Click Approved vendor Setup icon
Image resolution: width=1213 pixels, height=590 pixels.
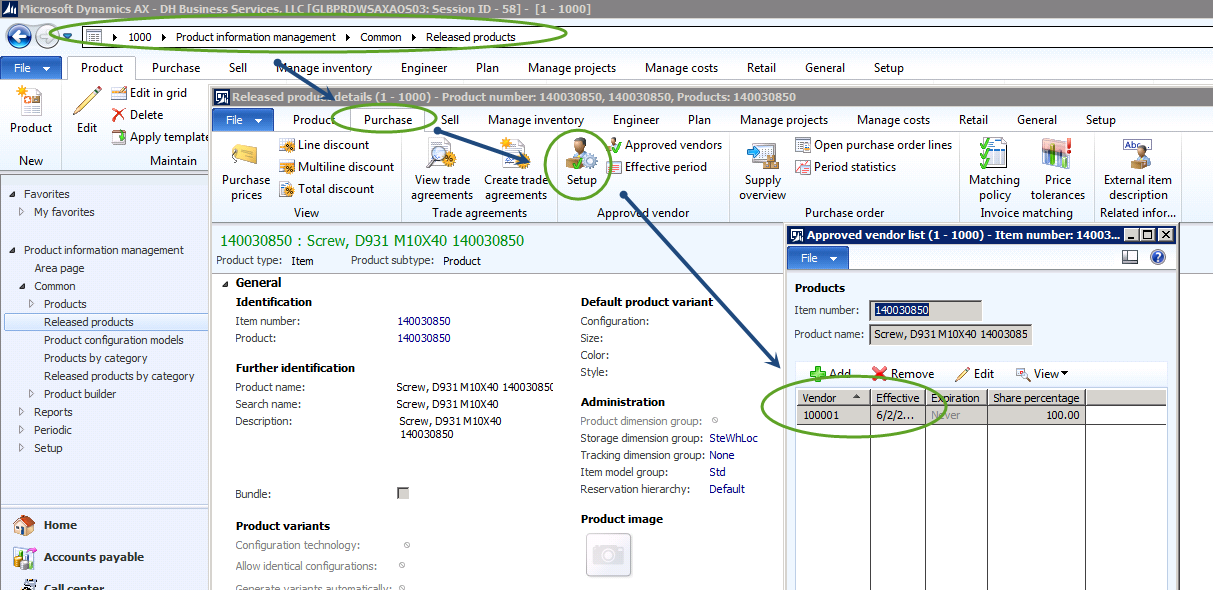(x=581, y=164)
